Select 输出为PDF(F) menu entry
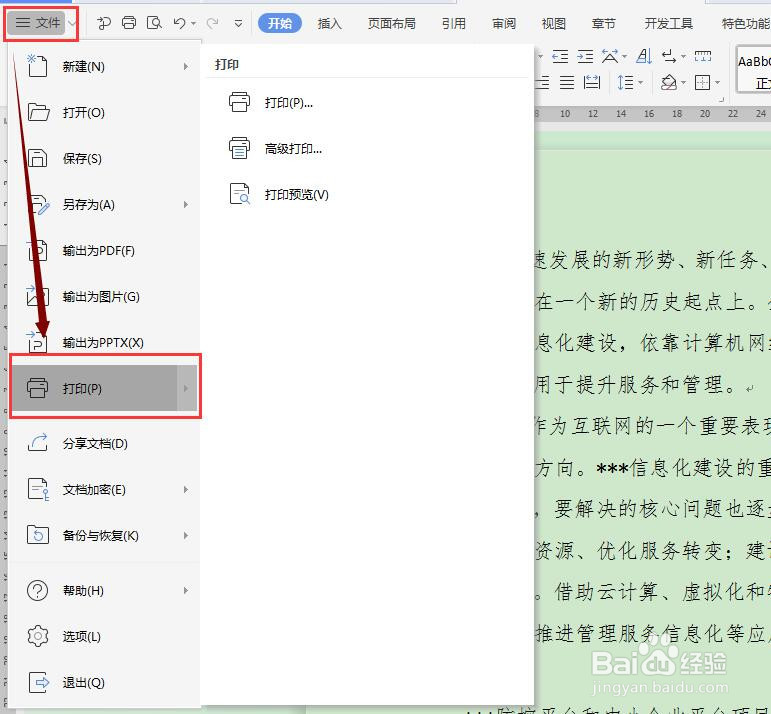The width and height of the screenshot is (771, 714). coord(104,250)
